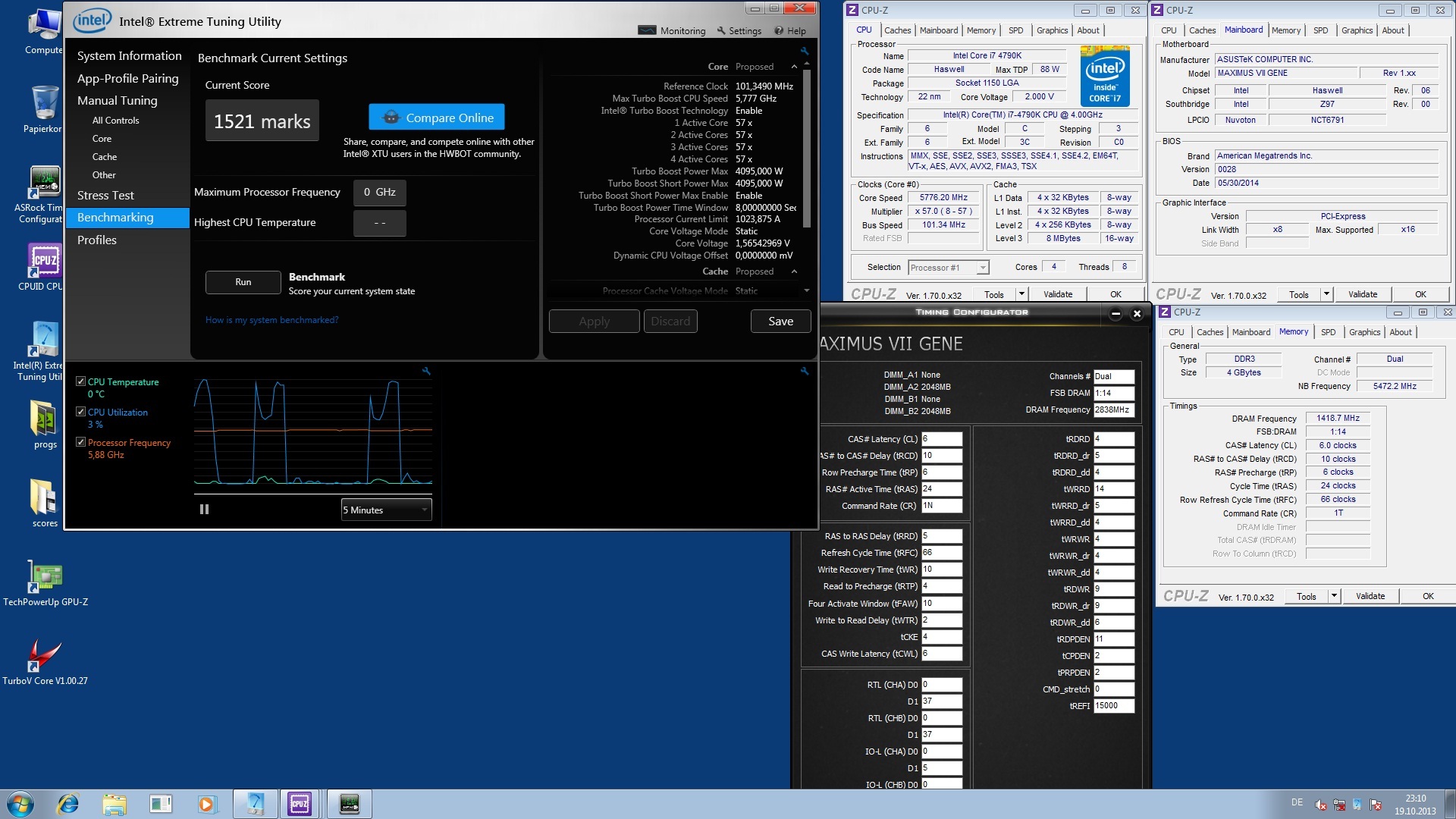Switch to Intel XTU taskbar button
Screen dimensions: 1456x819
tap(255, 804)
